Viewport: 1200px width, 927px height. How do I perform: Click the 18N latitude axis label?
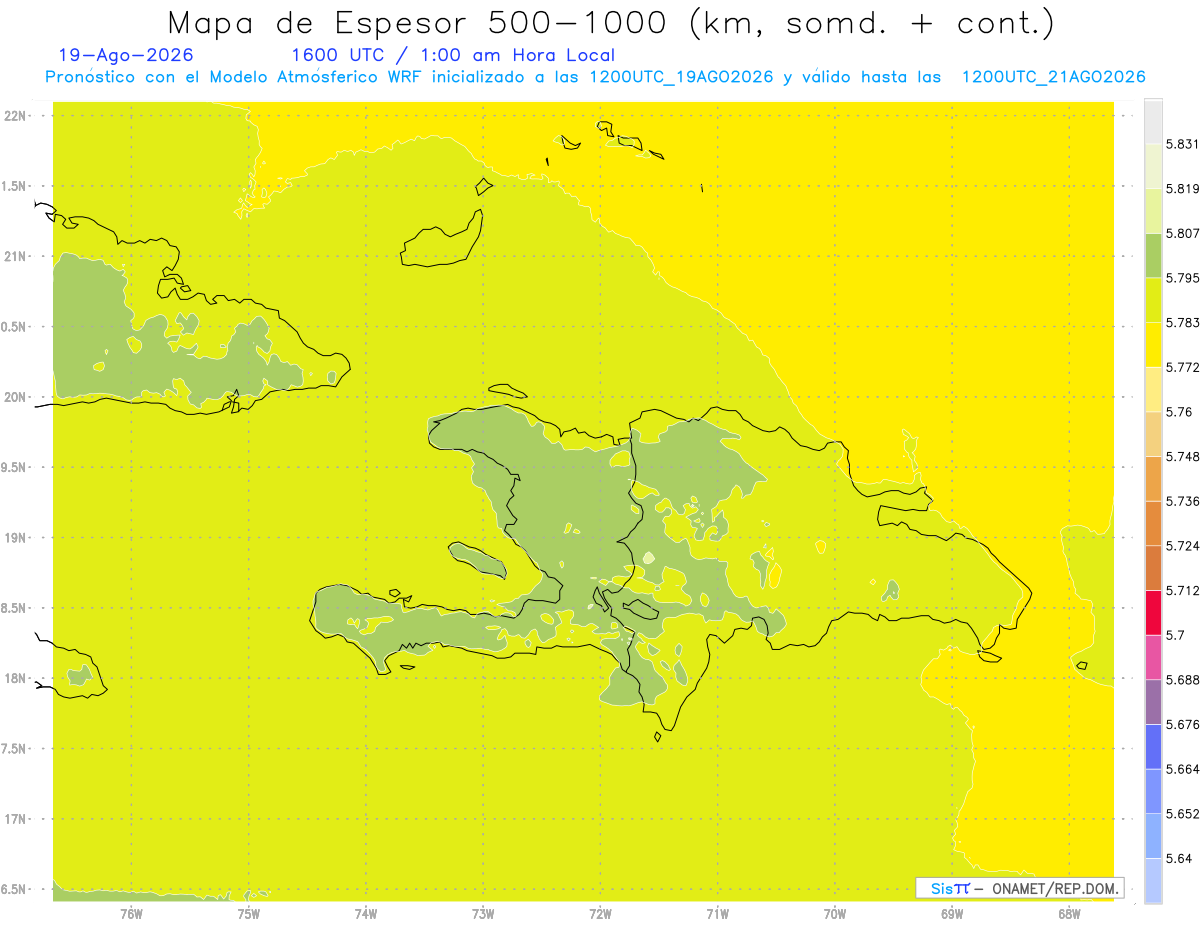[17, 678]
